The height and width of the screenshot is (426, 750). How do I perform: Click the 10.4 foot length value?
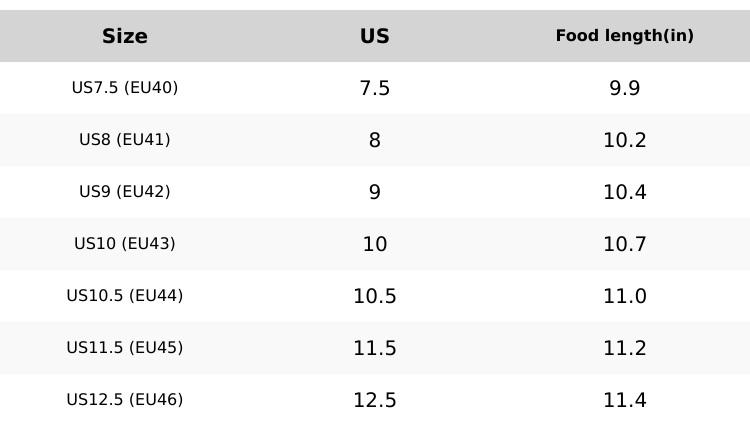click(625, 192)
